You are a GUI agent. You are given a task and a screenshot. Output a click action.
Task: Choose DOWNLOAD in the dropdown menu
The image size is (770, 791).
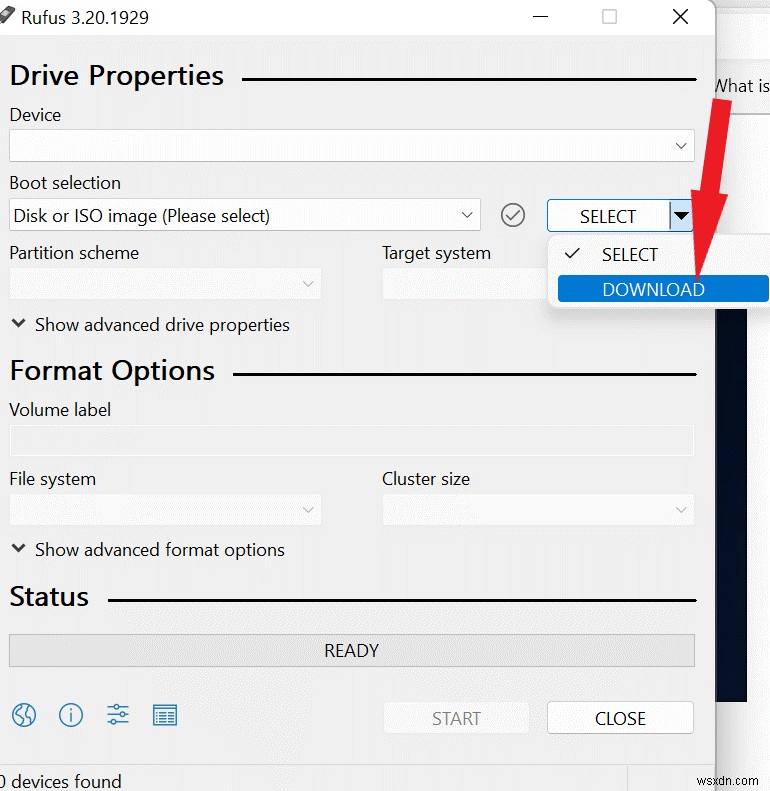point(663,289)
